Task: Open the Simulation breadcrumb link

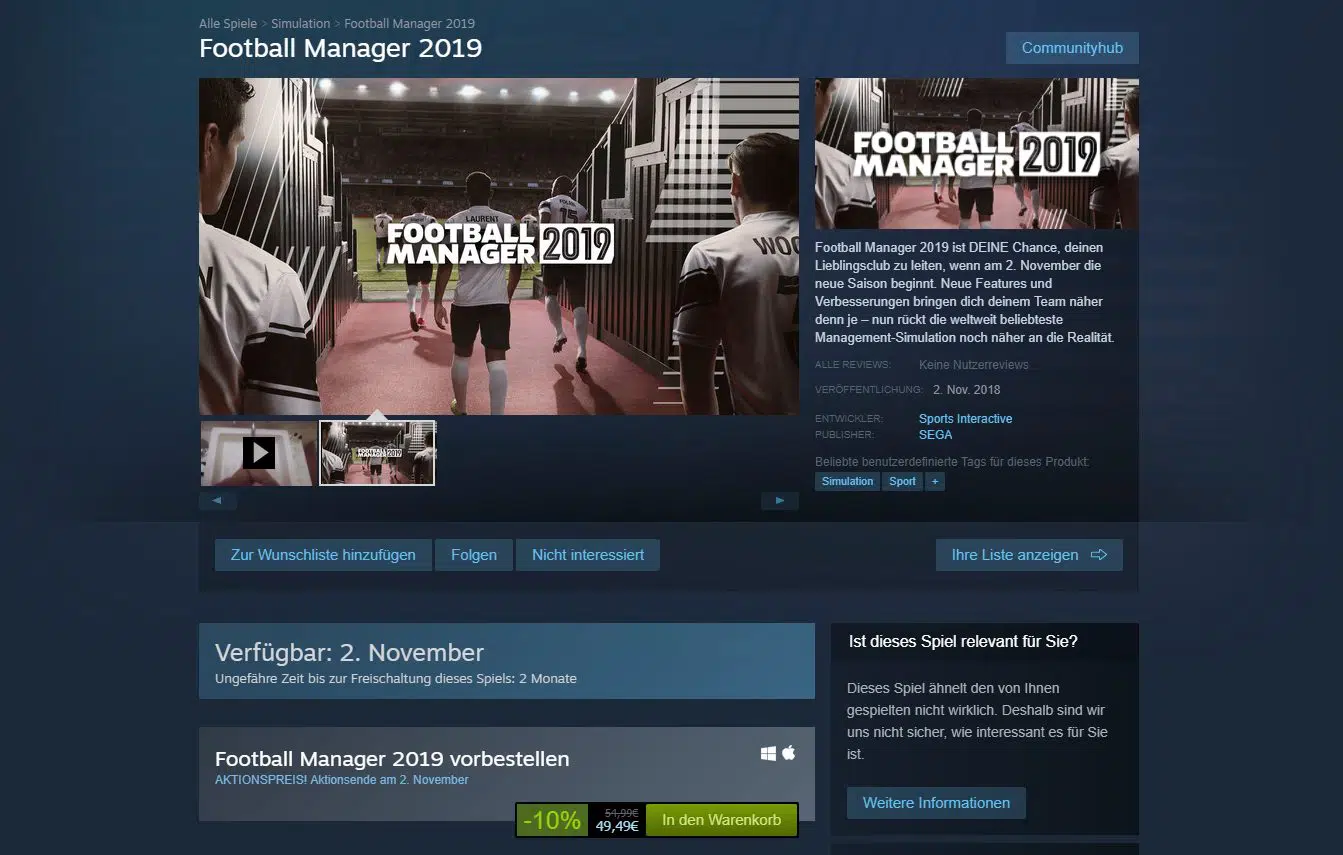Action: (x=300, y=23)
